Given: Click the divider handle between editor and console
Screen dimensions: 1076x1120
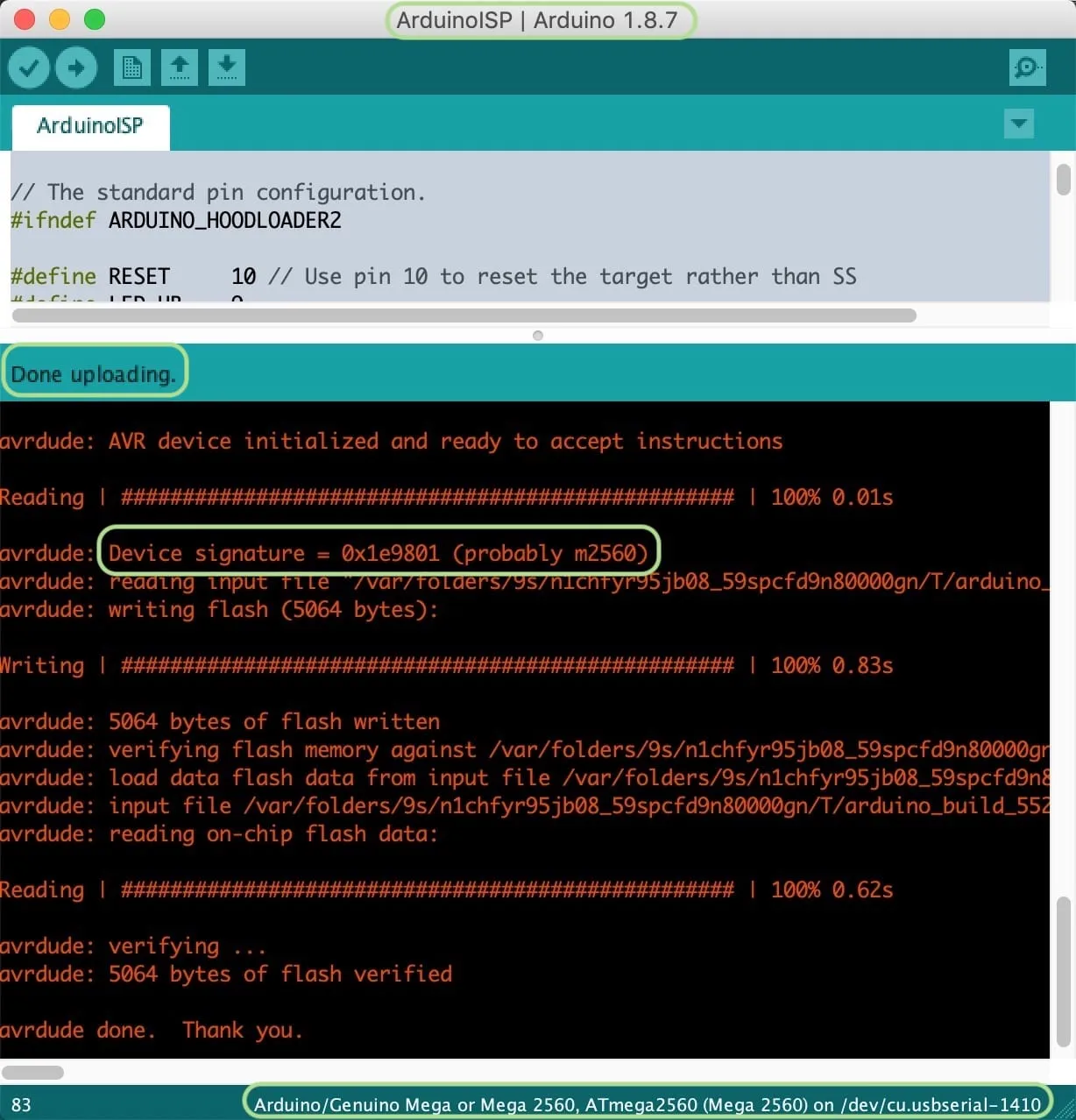Looking at the screenshot, I should (x=538, y=336).
